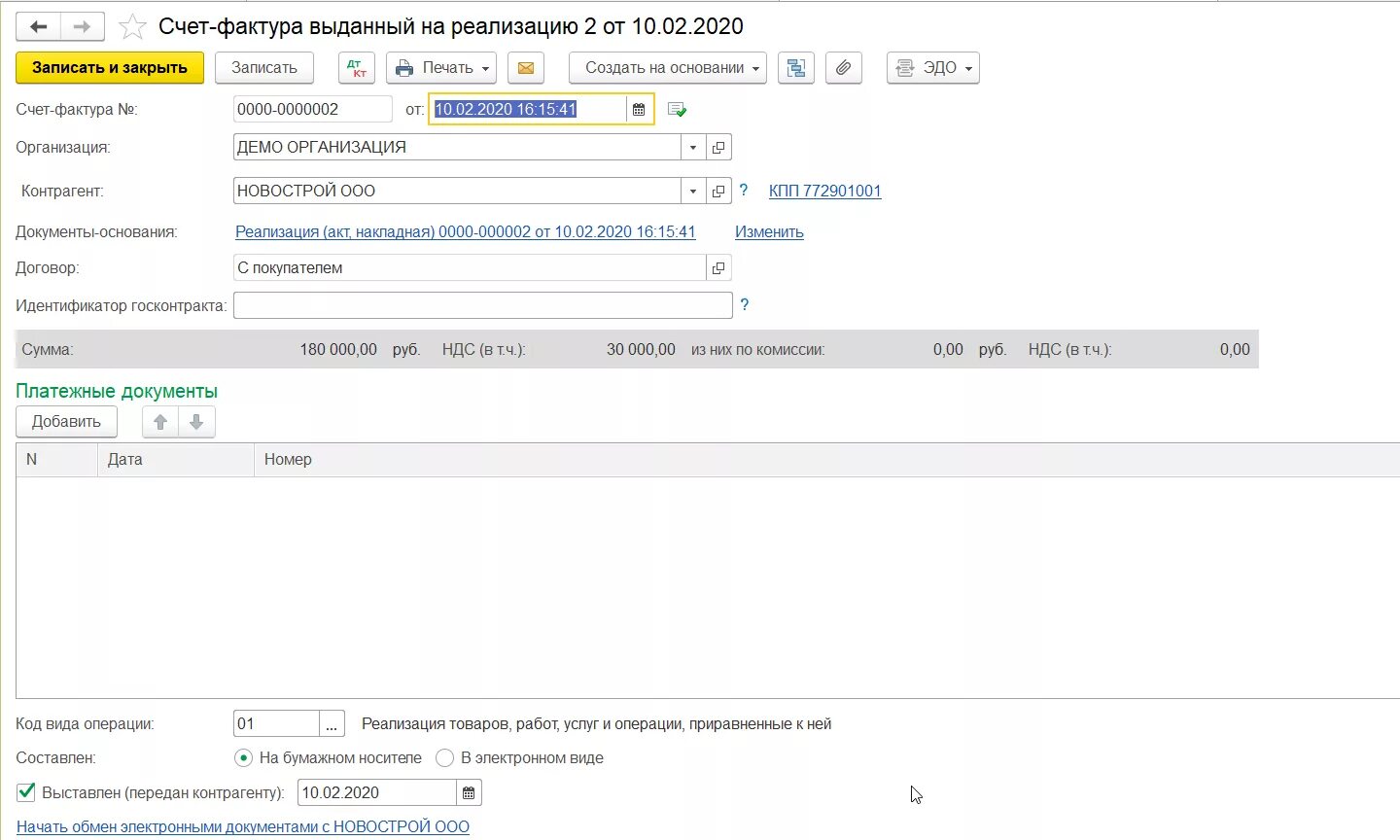Click help question mark for госконтракт identifier
This screenshot has width=1400, height=840.
click(x=745, y=305)
